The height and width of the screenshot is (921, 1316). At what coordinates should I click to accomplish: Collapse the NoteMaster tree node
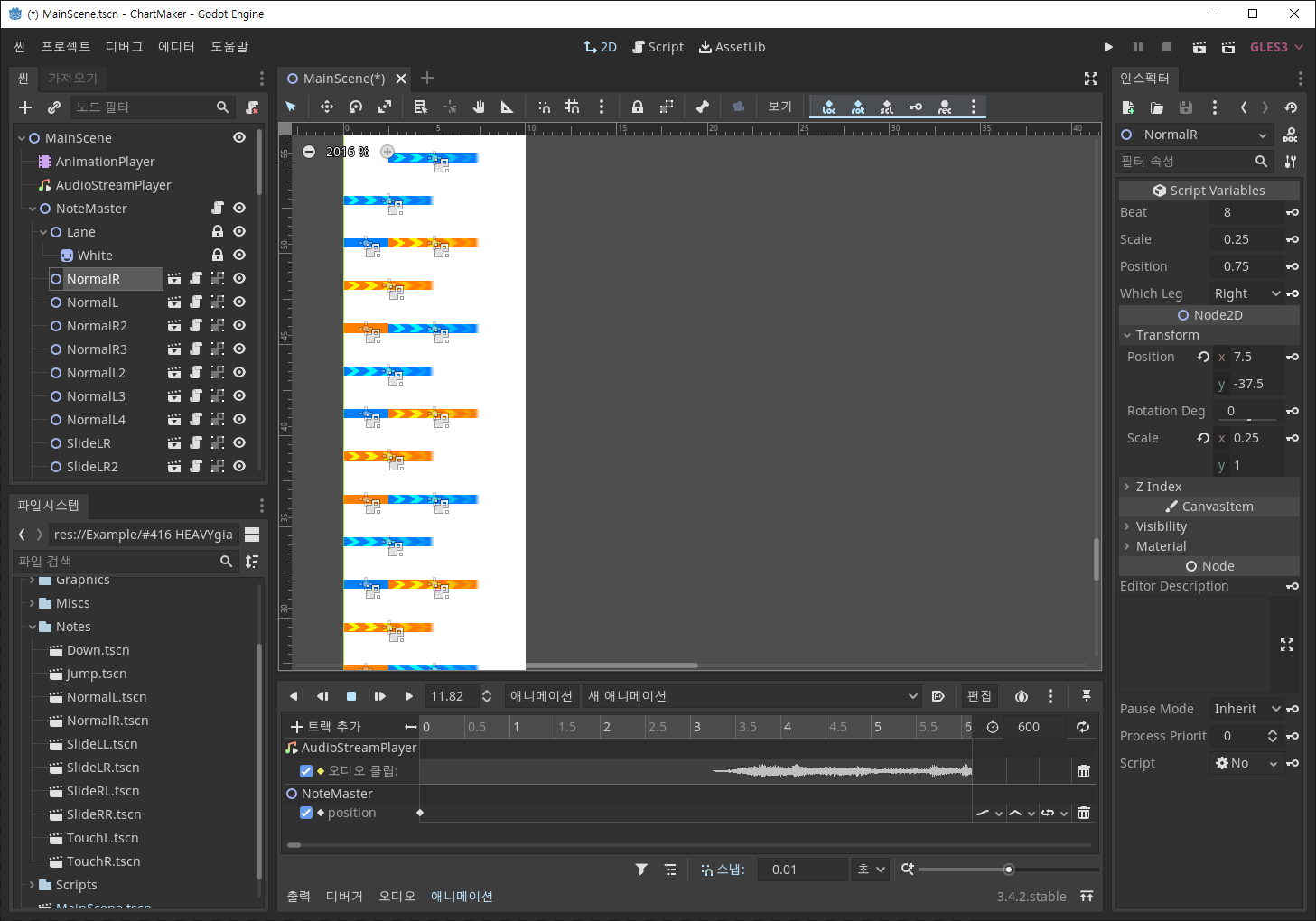33,209
